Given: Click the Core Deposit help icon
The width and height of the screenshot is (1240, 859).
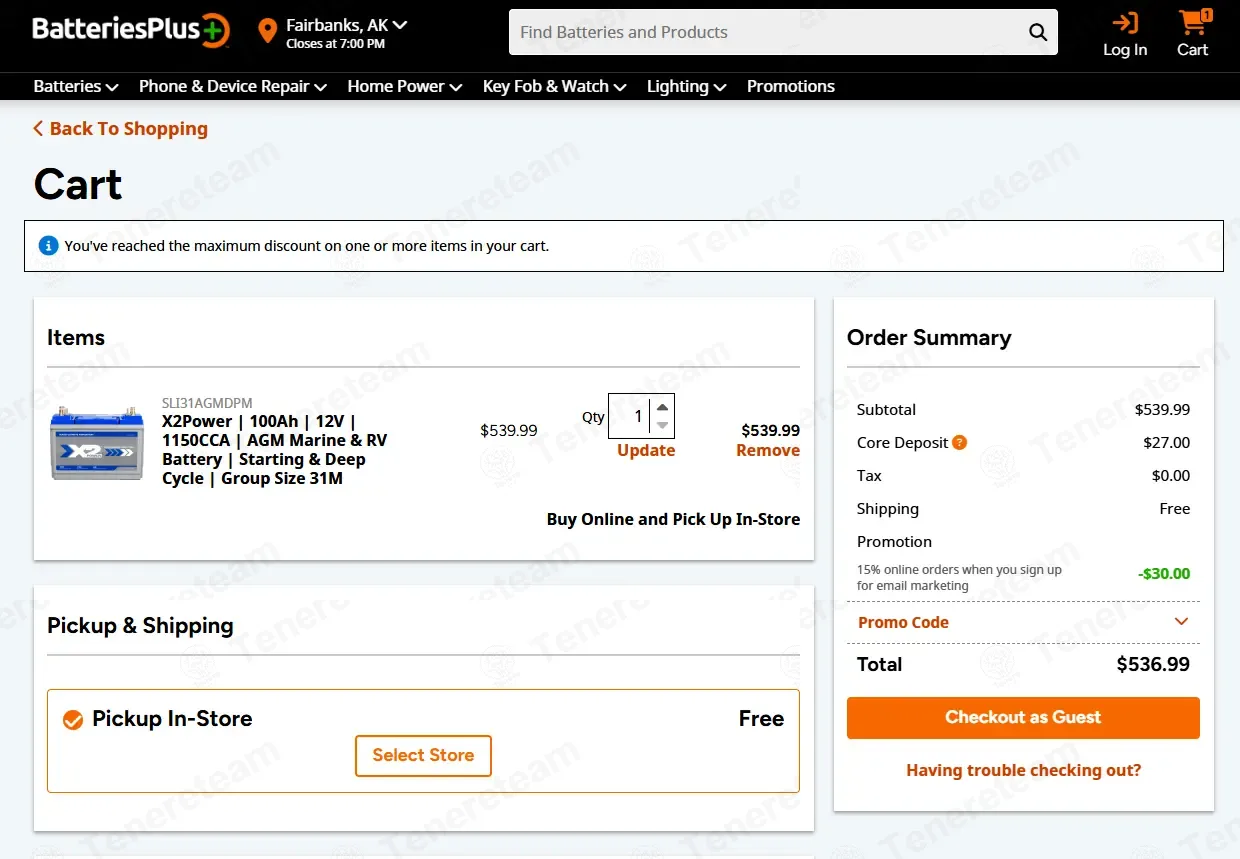Looking at the screenshot, I should [960, 442].
